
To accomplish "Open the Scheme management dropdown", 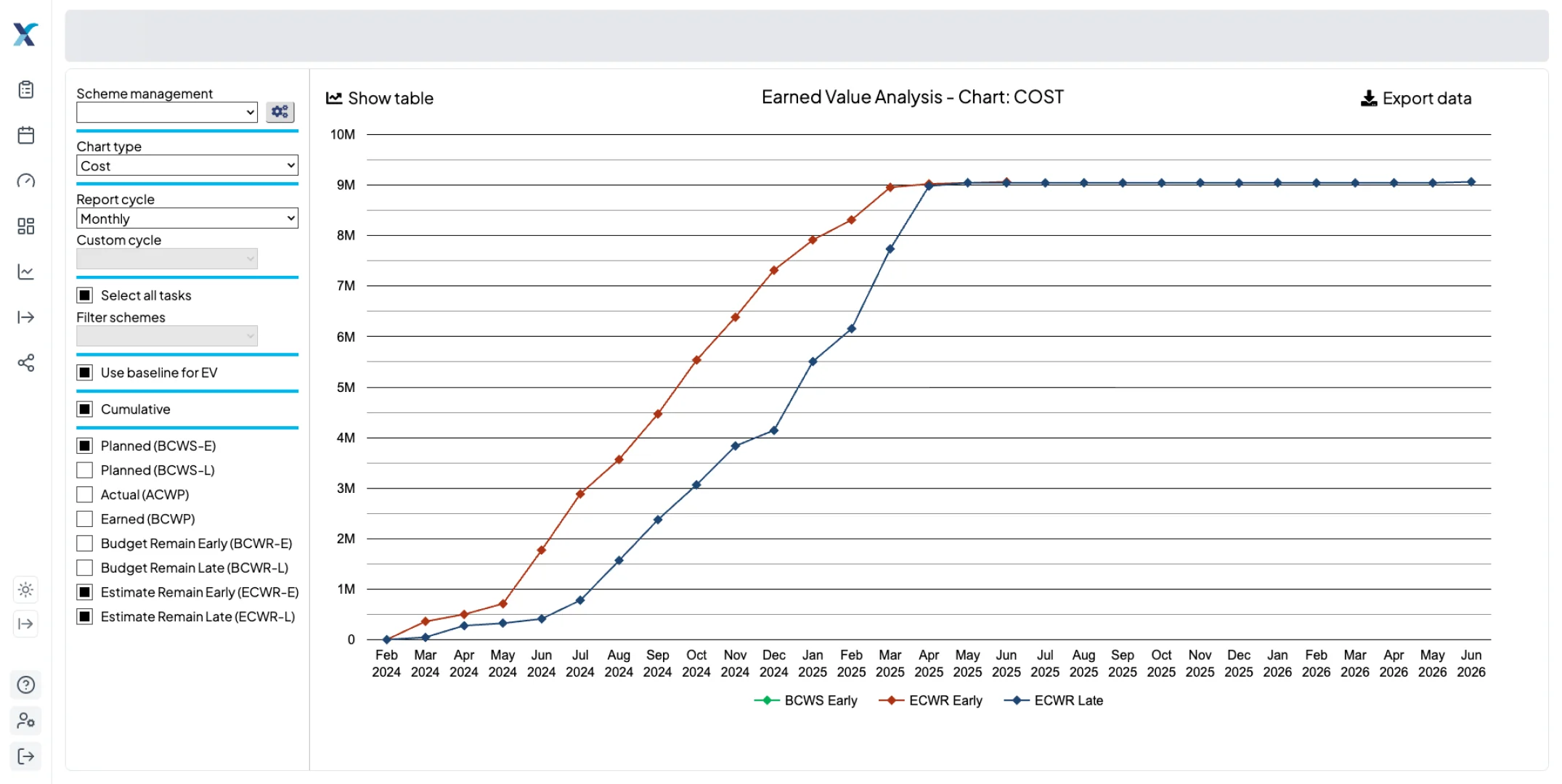I will tap(166, 112).
